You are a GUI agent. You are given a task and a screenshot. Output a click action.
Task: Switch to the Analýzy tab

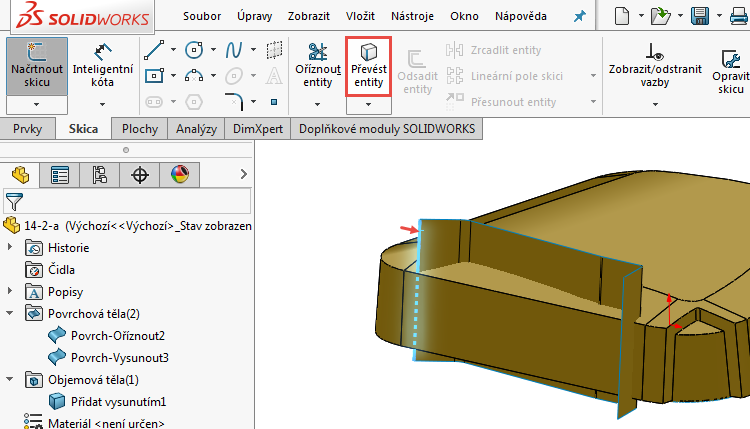196,129
